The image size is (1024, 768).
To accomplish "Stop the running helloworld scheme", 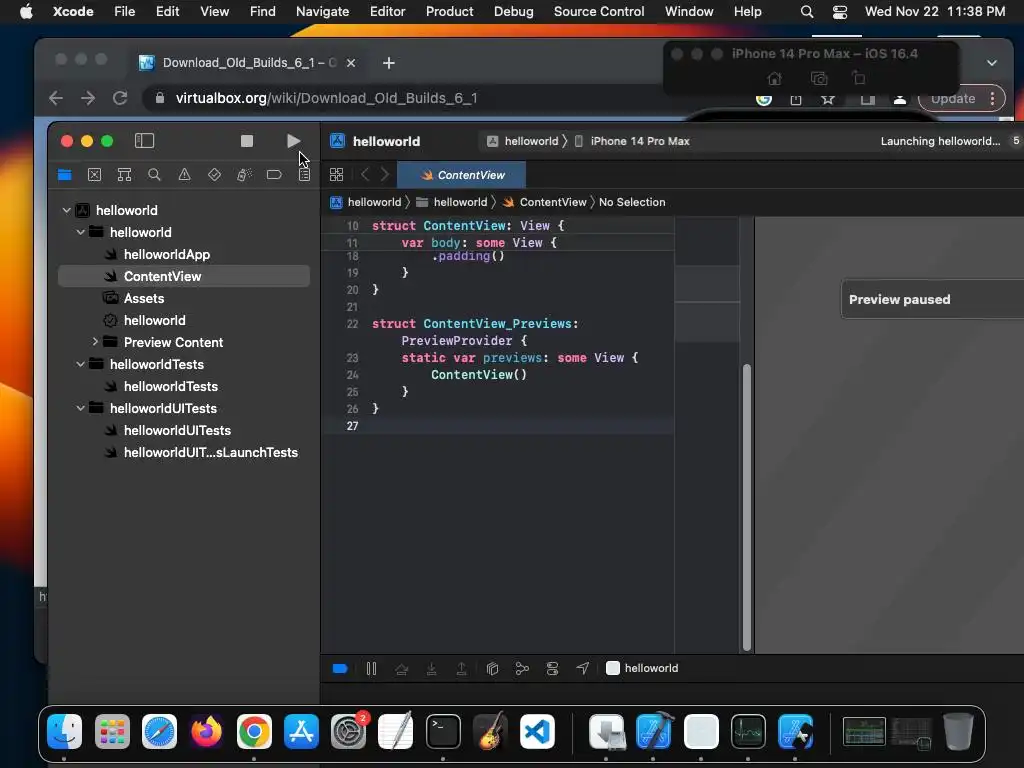I will click(x=246, y=141).
